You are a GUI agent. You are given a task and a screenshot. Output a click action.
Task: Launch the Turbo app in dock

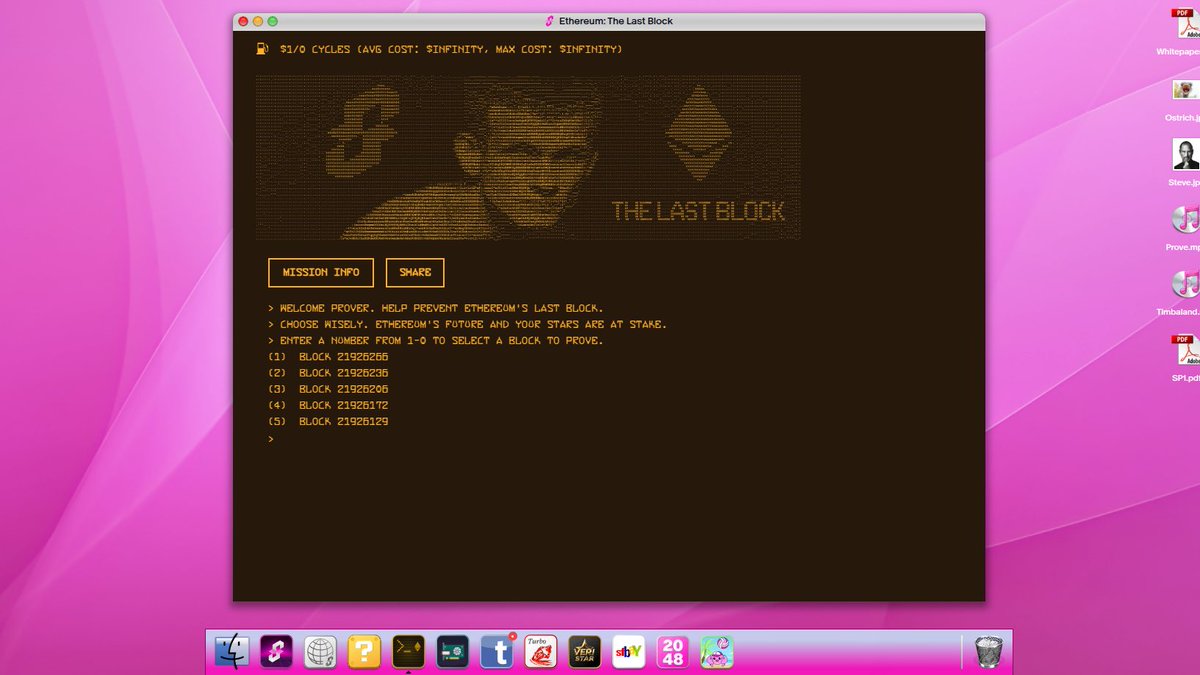(541, 652)
